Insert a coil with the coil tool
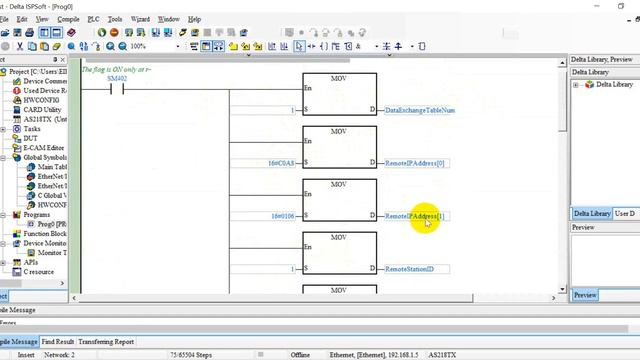 pyautogui.click(x=324, y=47)
